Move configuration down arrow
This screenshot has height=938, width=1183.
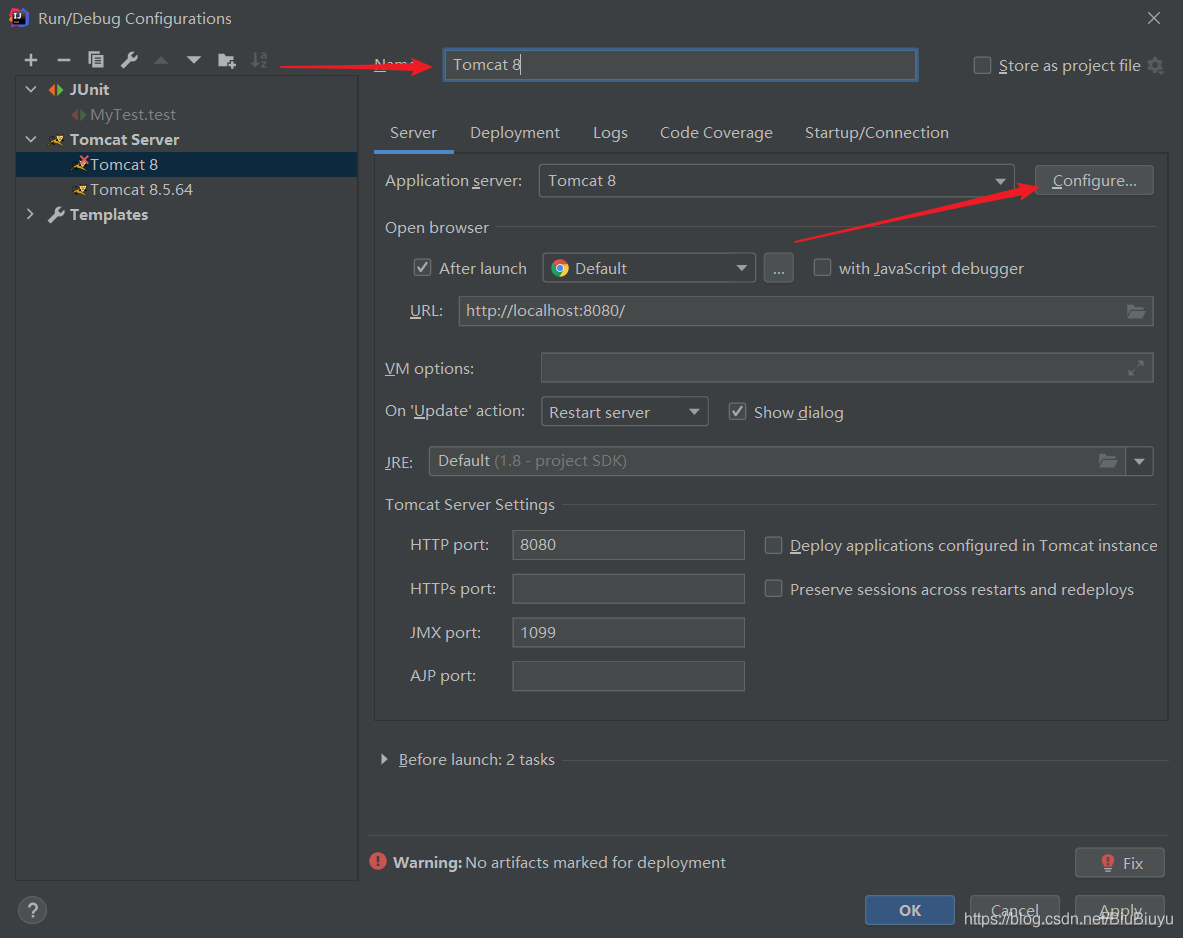click(x=194, y=60)
